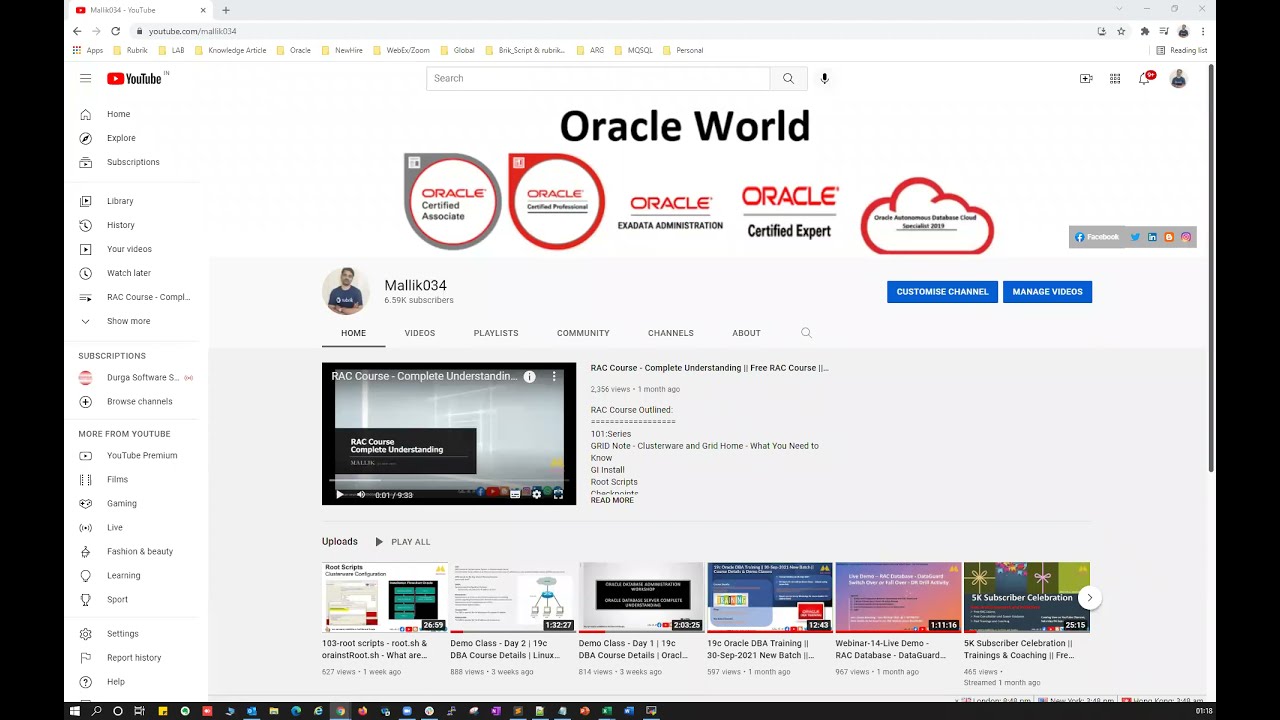The image size is (1280, 720).
Task: Open the notifications bell
Action: point(1144,78)
